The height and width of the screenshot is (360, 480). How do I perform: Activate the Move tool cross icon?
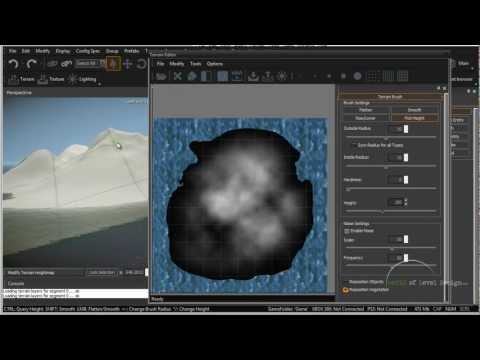click(128, 64)
